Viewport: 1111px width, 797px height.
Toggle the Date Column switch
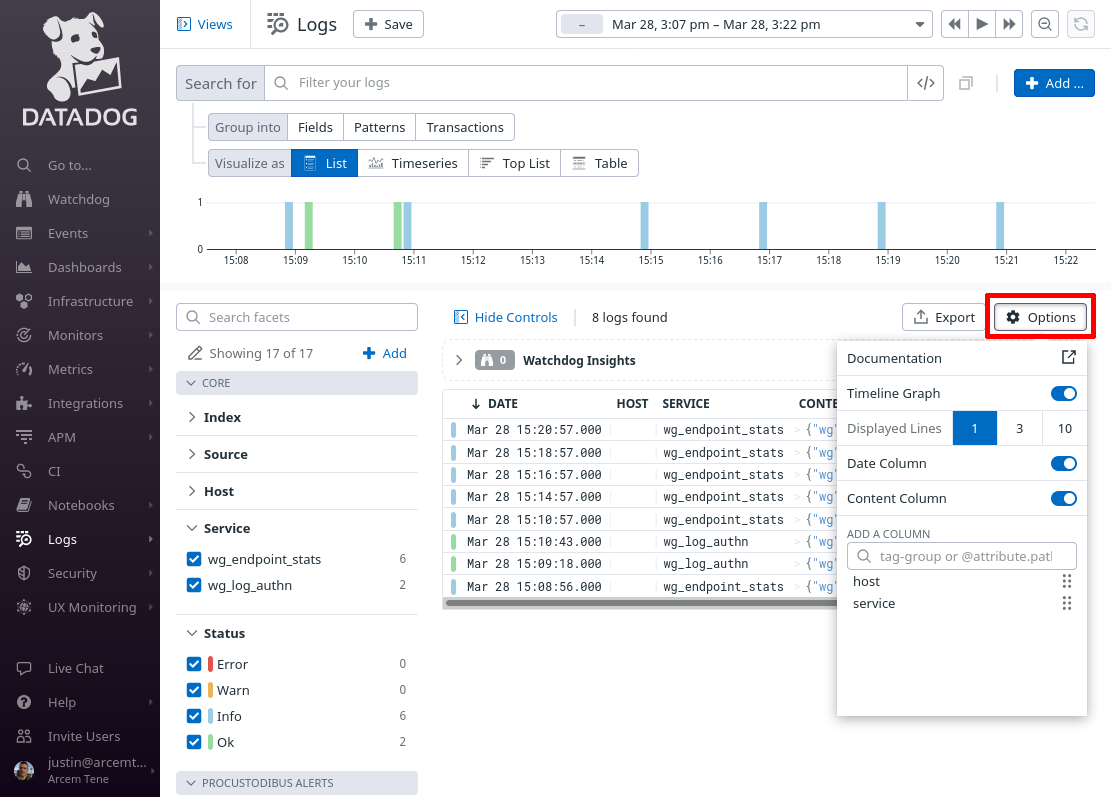(x=1064, y=463)
